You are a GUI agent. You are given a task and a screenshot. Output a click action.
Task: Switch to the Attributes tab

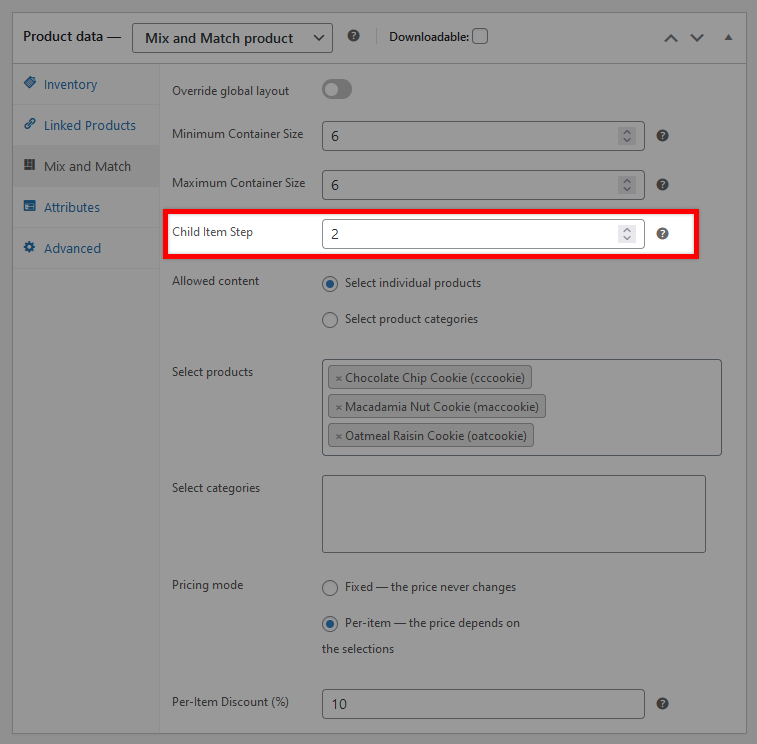(x=86, y=207)
